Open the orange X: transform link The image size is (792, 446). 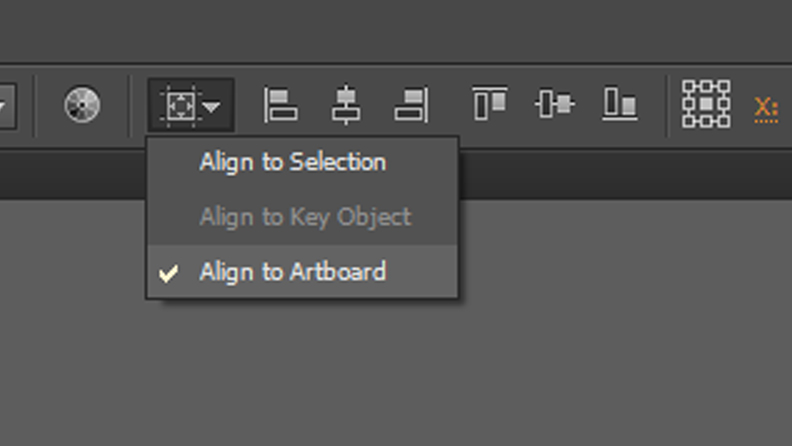[x=765, y=107]
